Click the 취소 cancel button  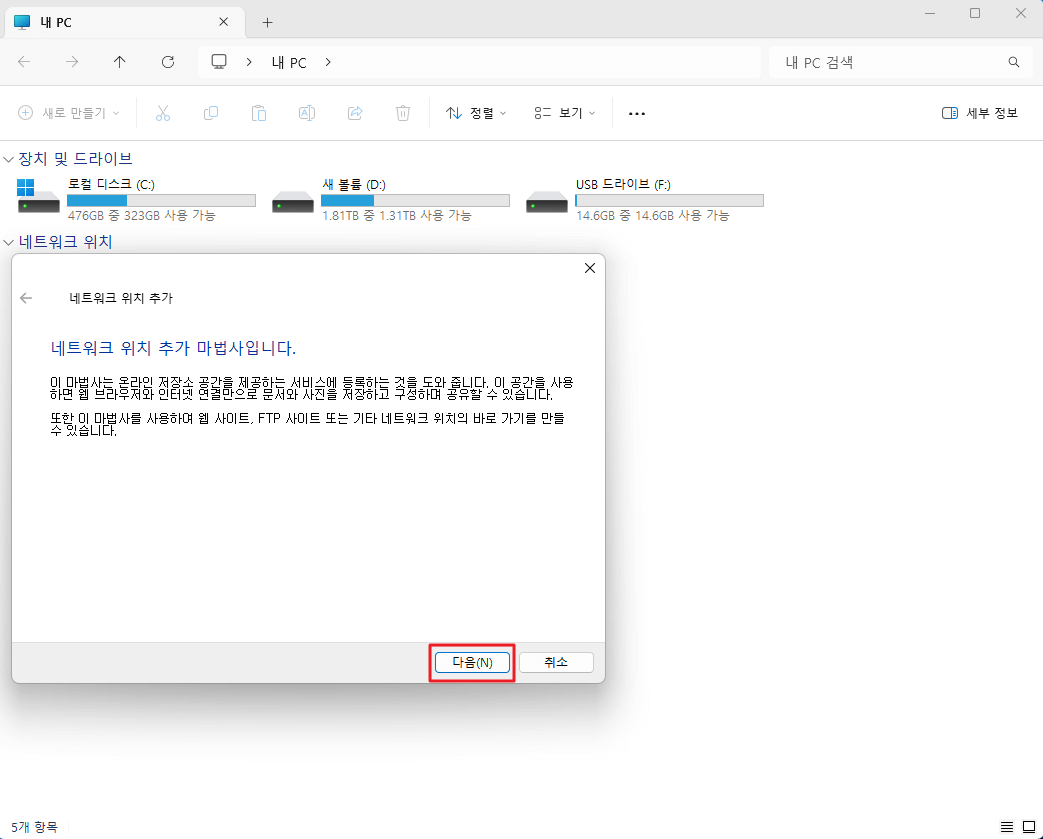tap(556, 663)
